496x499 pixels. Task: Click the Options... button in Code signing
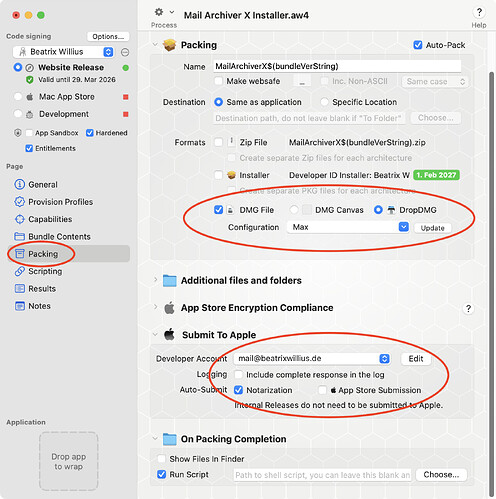[x=108, y=36]
